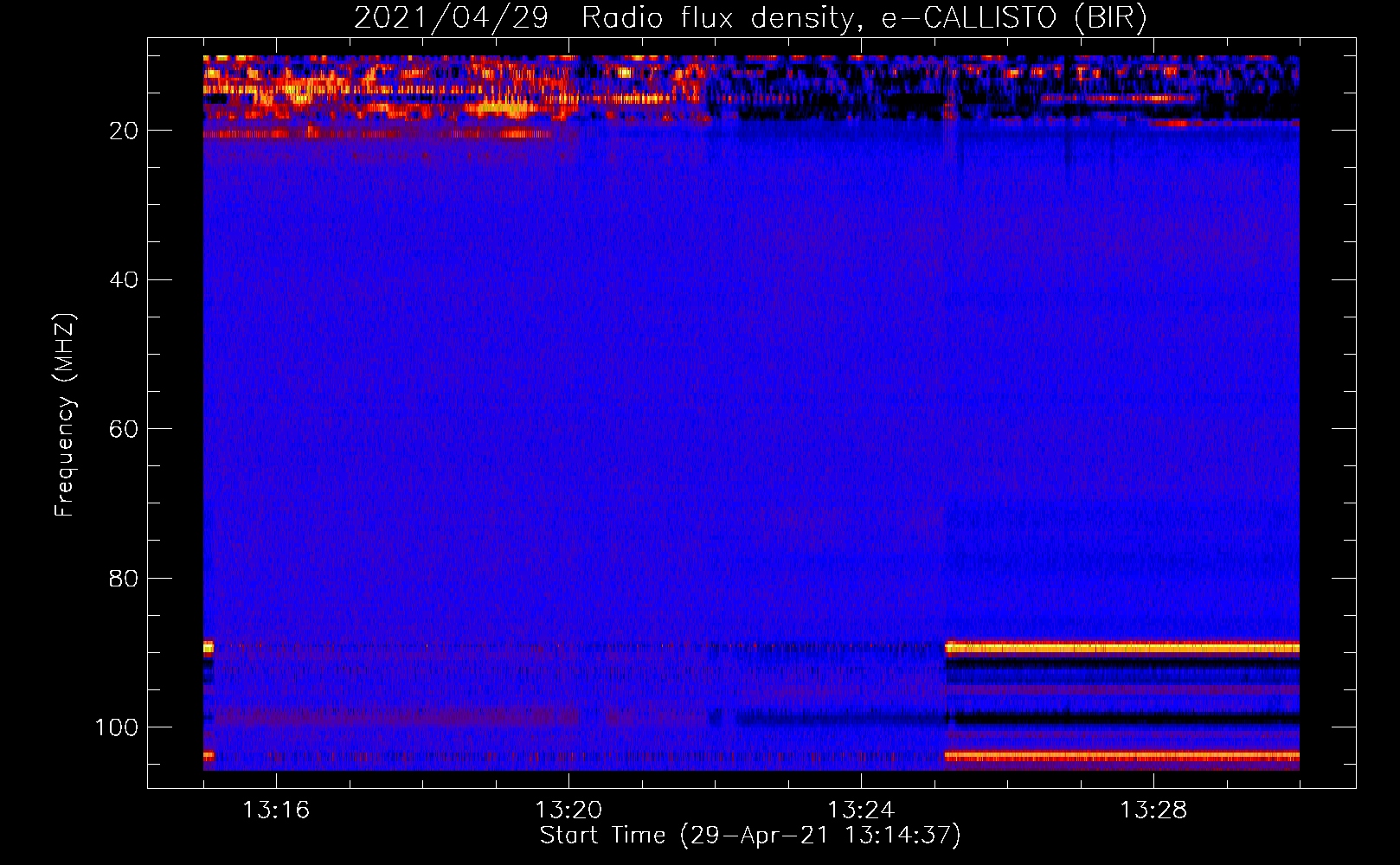This screenshot has height=865, width=1400.
Task: Click the Start Time axis caption
Action: point(750,836)
